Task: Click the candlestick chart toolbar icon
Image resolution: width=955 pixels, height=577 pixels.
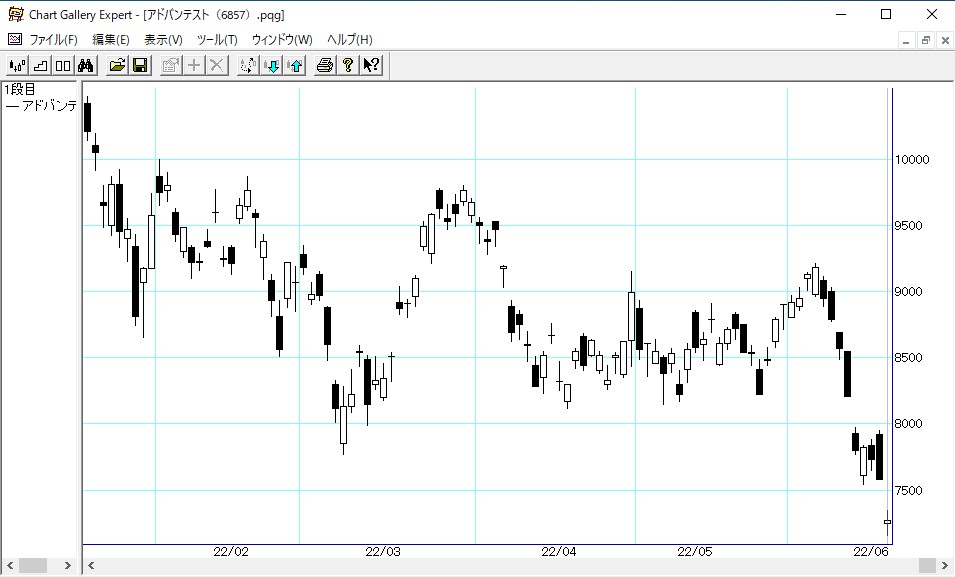Action: [x=17, y=66]
